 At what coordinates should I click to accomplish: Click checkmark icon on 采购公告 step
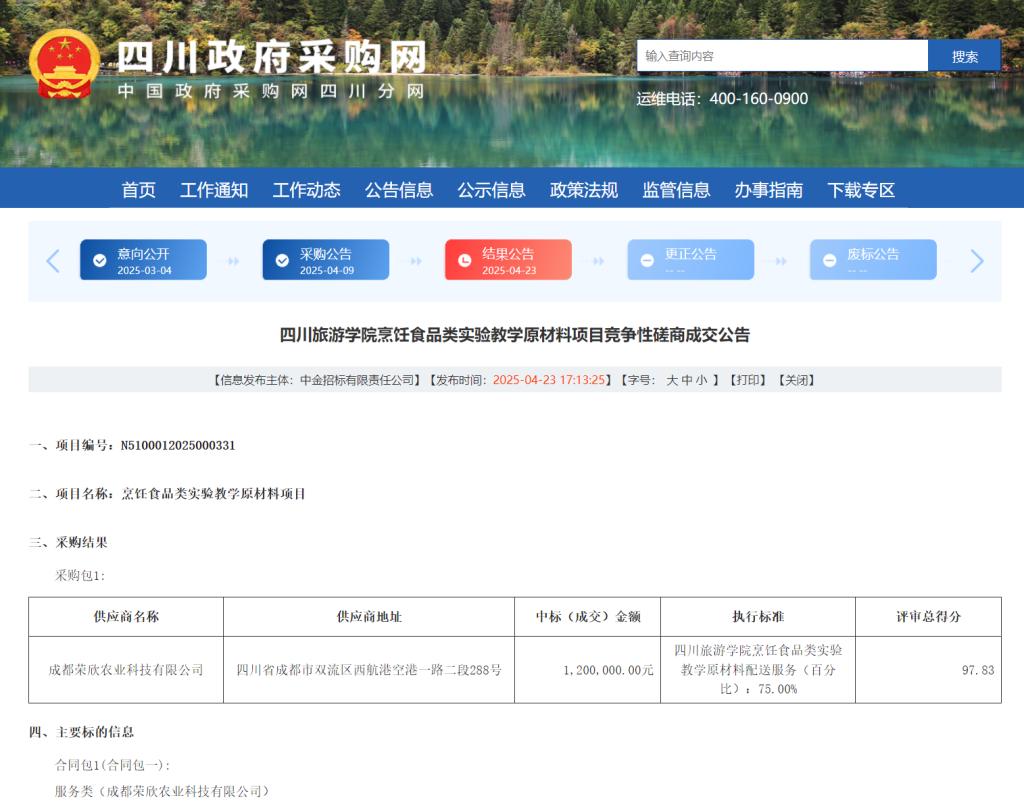click(282, 261)
